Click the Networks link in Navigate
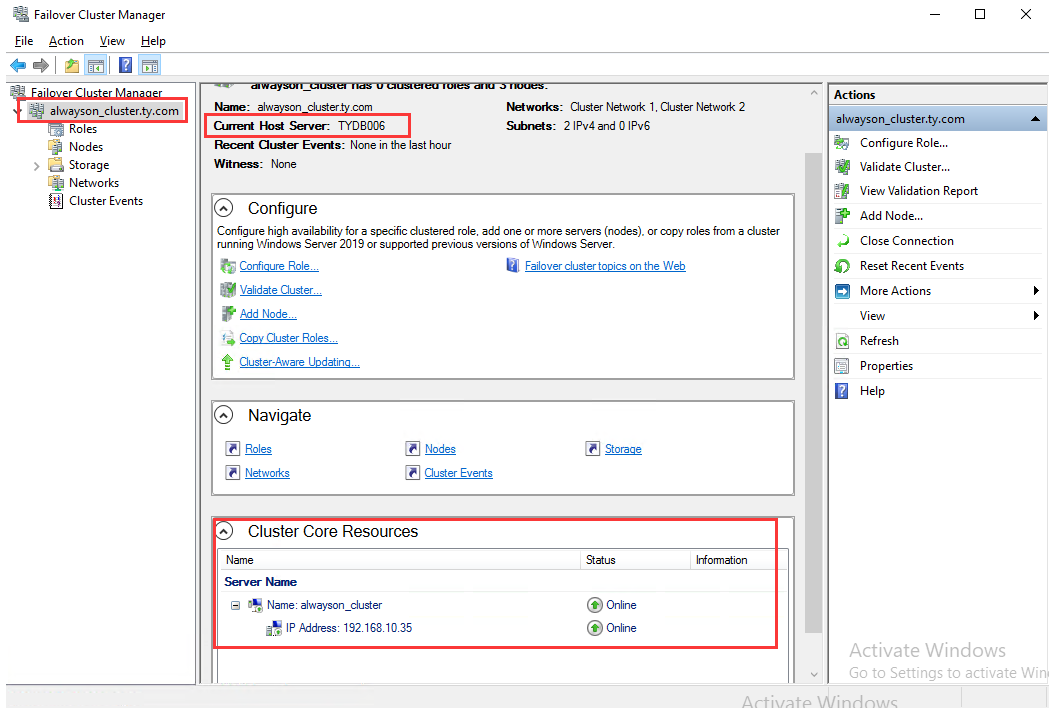The height and width of the screenshot is (709, 1049). point(267,473)
